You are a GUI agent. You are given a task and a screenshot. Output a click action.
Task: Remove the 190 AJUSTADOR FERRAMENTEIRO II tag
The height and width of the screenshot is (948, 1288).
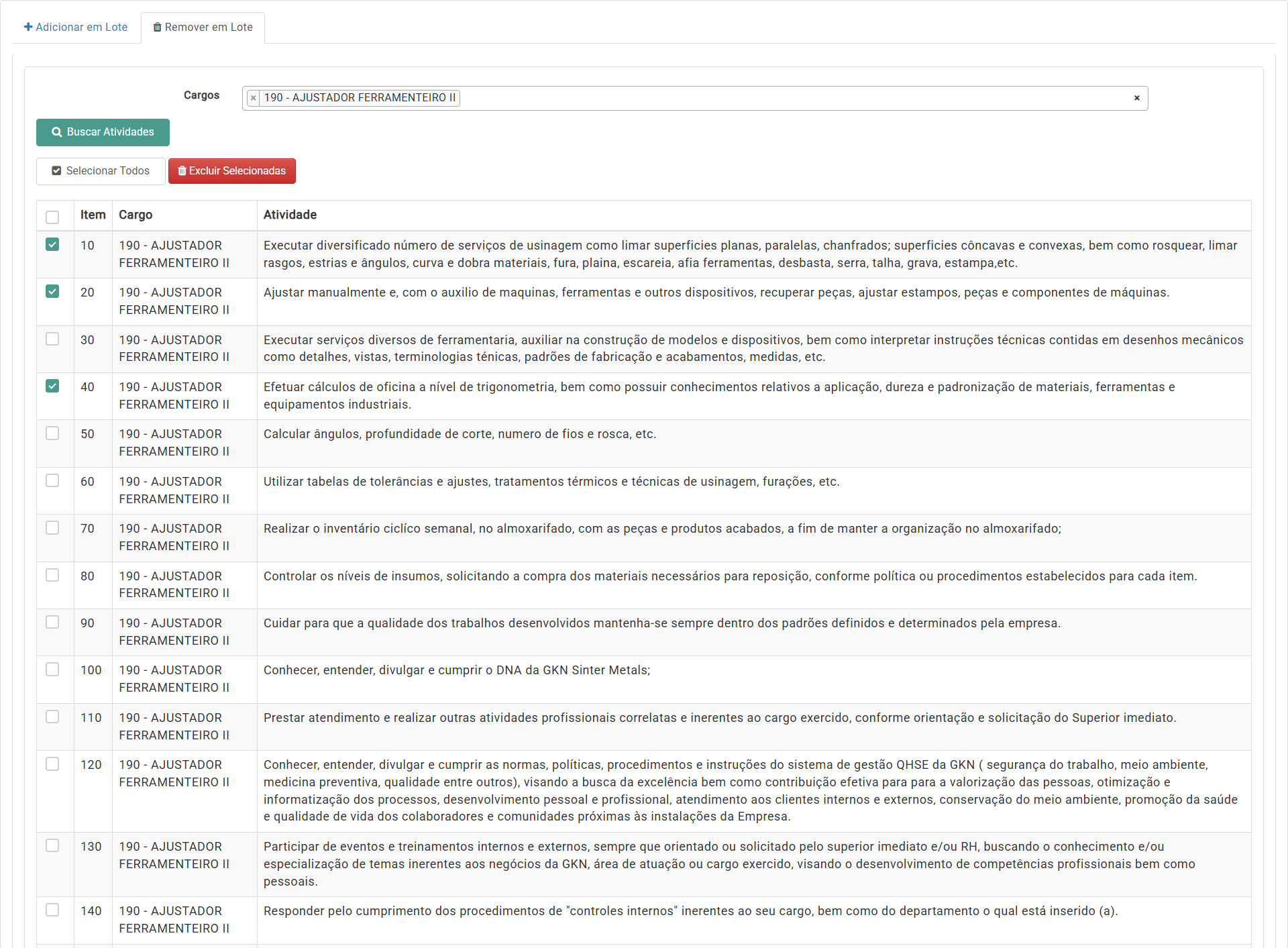[x=253, y=98]
